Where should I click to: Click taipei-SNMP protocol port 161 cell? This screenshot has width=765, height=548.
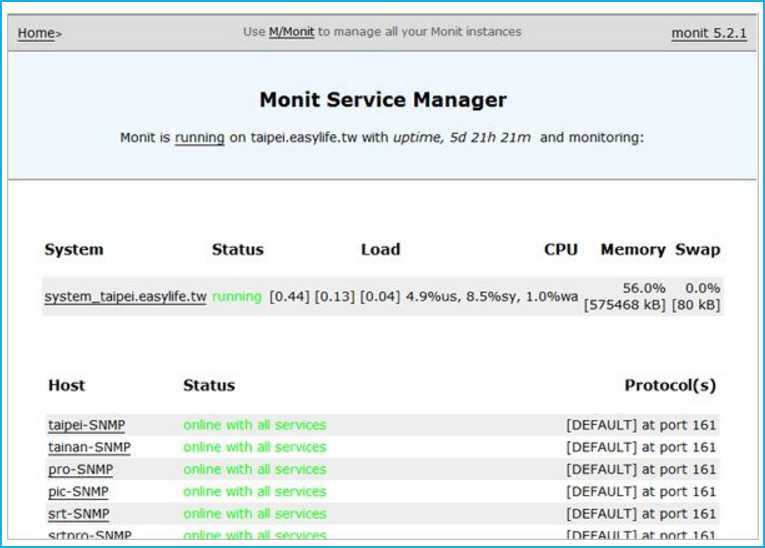pyautogui.click(x=641, y=425)
